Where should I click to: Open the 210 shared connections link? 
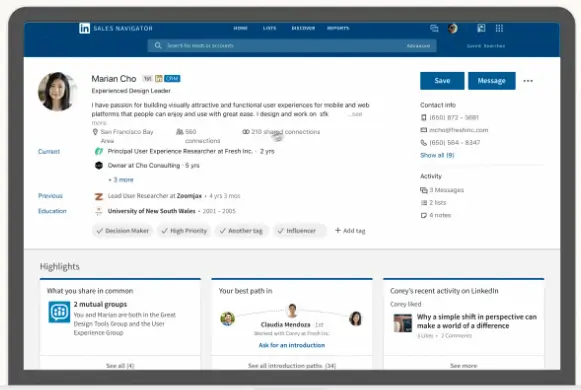pos(285,131)
